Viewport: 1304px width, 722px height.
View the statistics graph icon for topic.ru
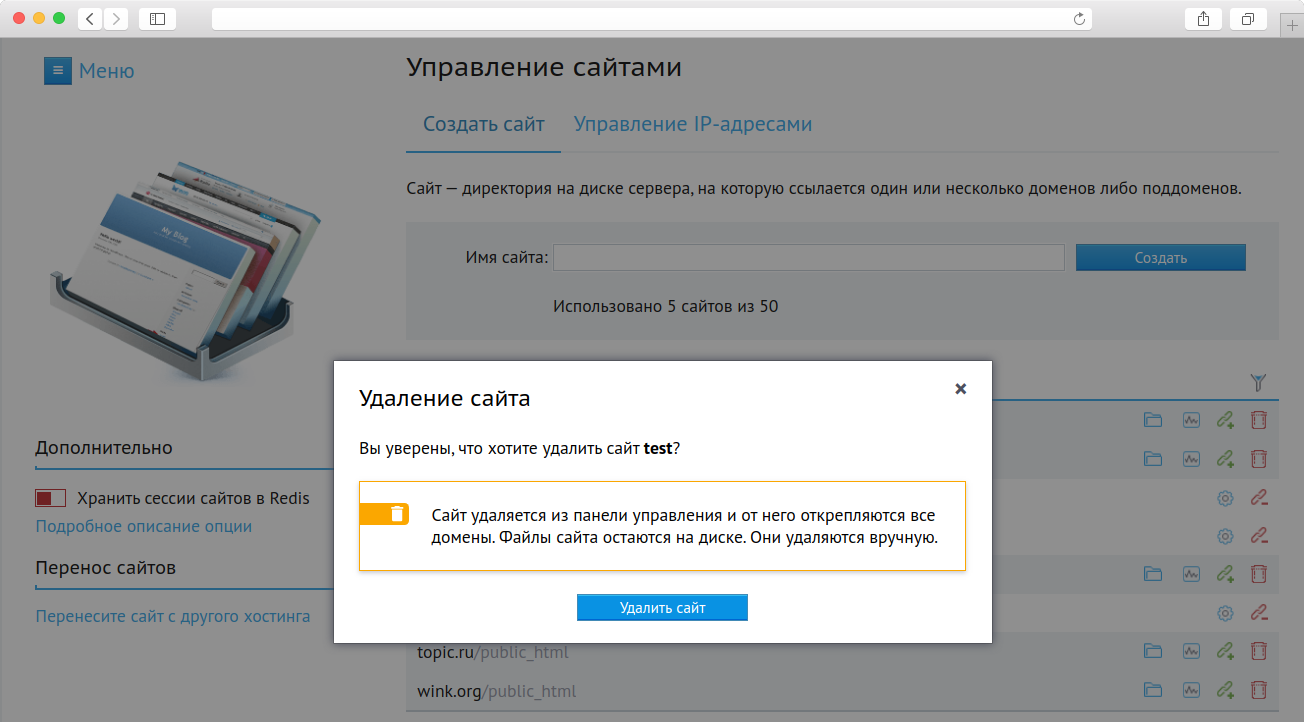click(1191, 652)
